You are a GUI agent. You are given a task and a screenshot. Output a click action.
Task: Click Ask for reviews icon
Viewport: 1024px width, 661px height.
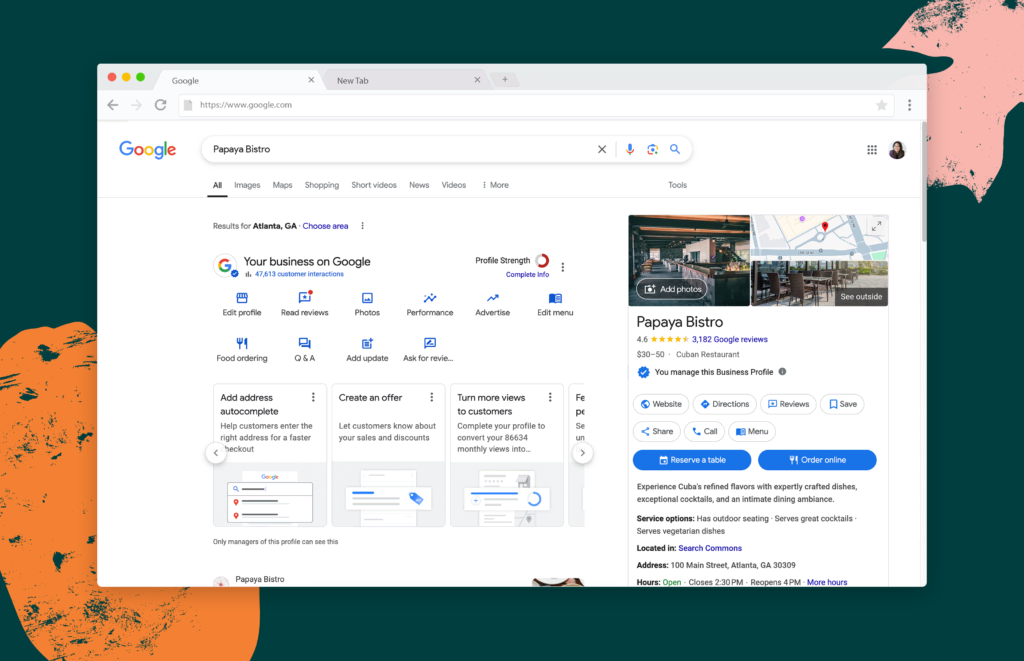click(x=430, y=343)
